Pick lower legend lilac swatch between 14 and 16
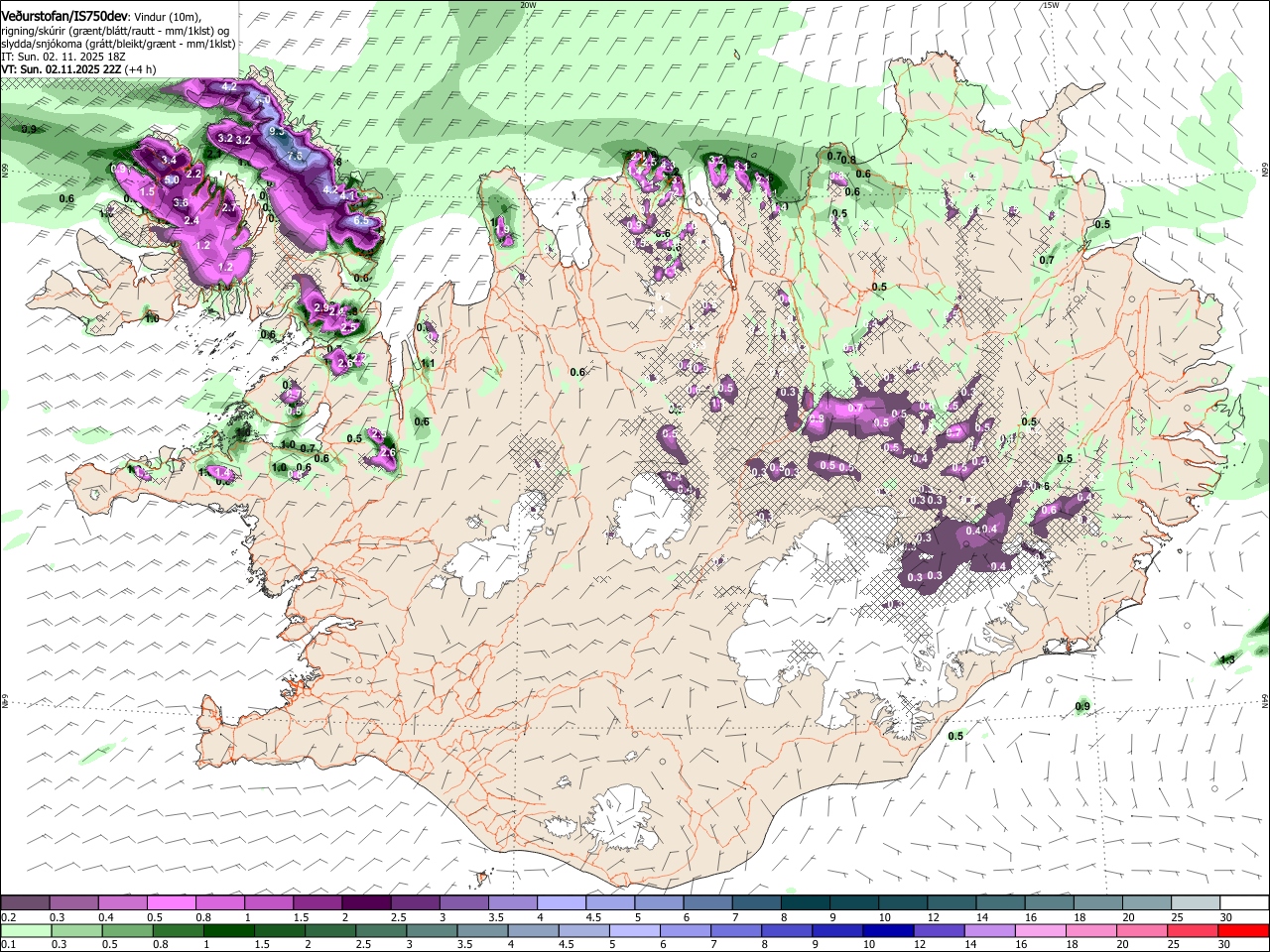The width and height of the screenshot is (1270, 952). [x=990, y=931]
